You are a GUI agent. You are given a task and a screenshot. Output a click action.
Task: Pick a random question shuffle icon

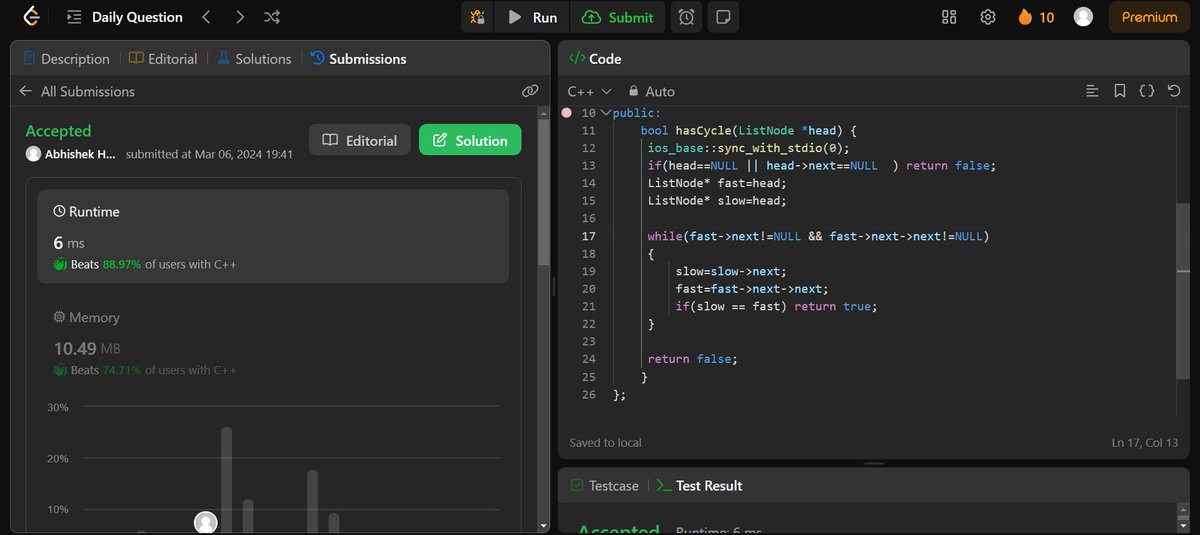(272, 17)
